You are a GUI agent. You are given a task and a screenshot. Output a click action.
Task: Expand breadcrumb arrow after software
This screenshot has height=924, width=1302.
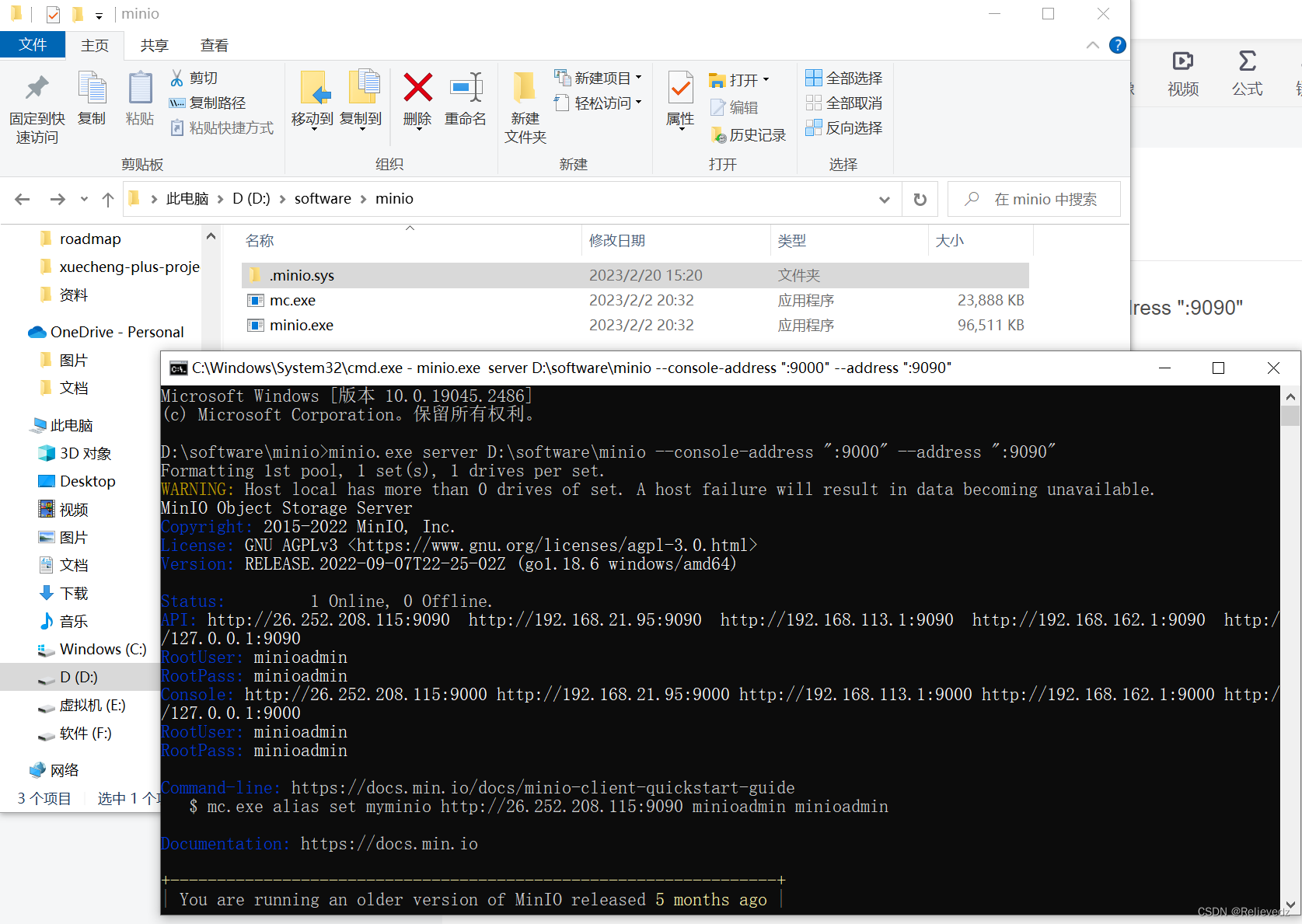tap(363, 199)
